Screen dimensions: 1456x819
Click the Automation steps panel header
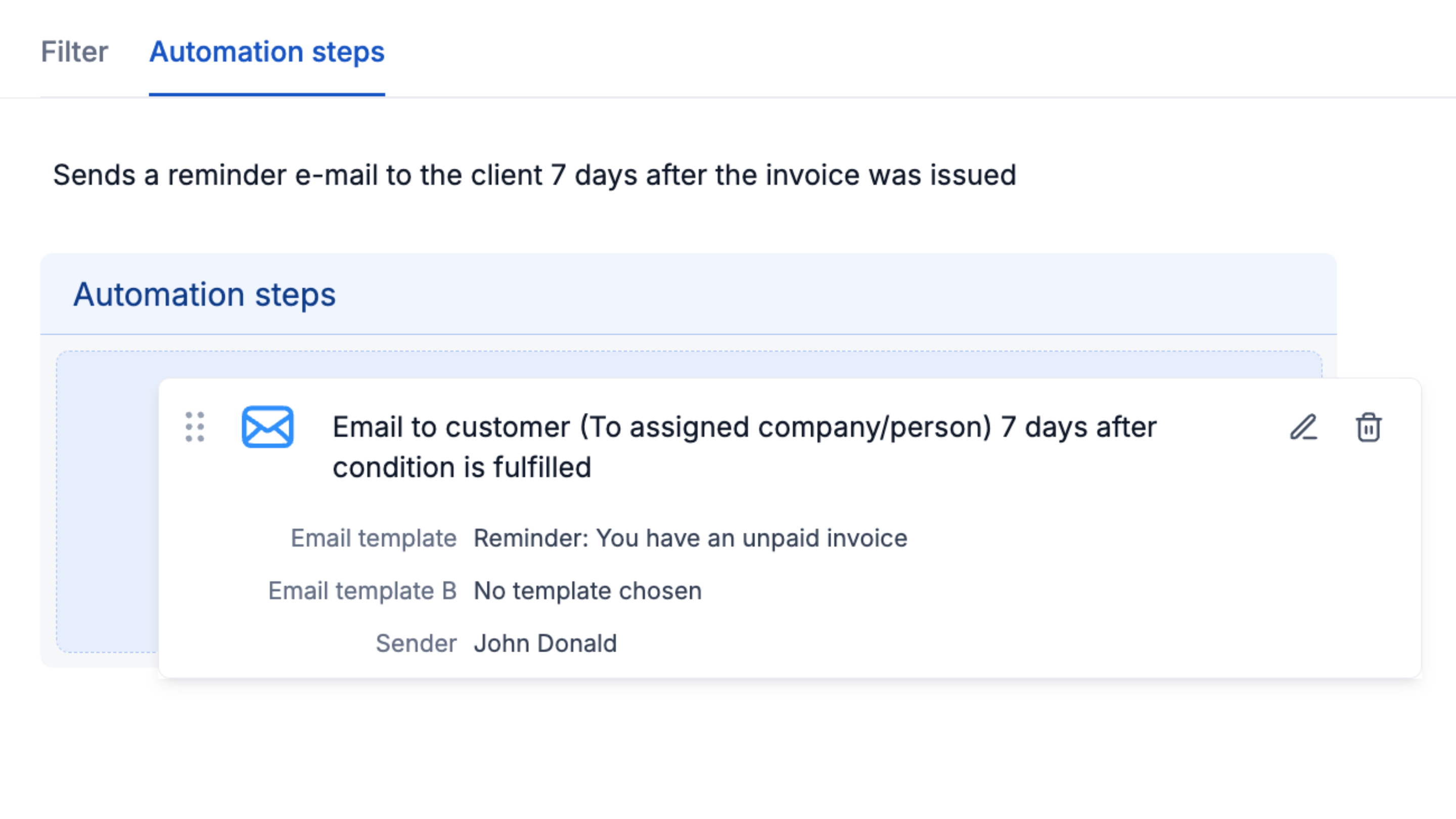pyautogui.click(x=206, y=293)
